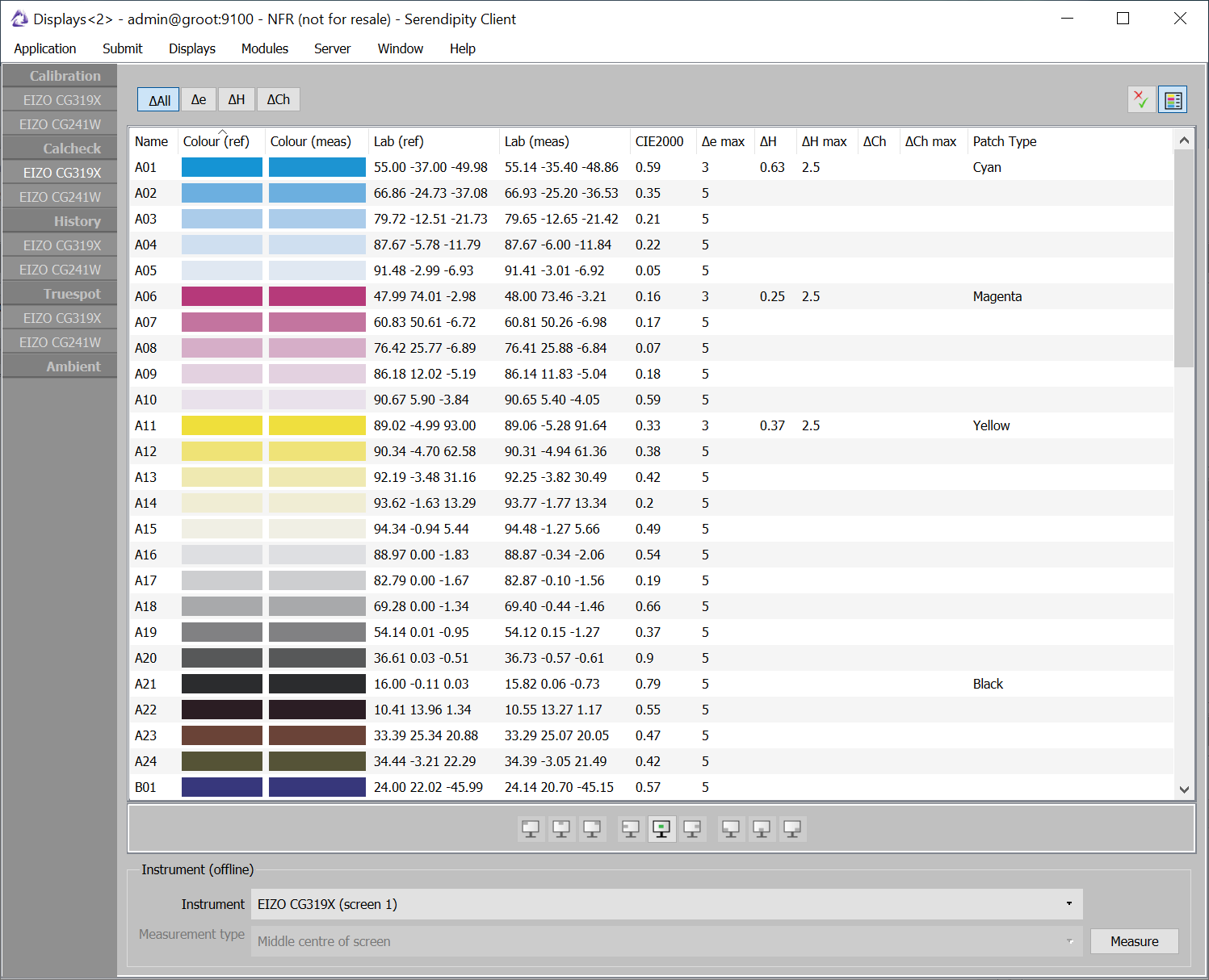Select middle-right screen position icon
This screenshot has height=980, width=1209.
692,829
